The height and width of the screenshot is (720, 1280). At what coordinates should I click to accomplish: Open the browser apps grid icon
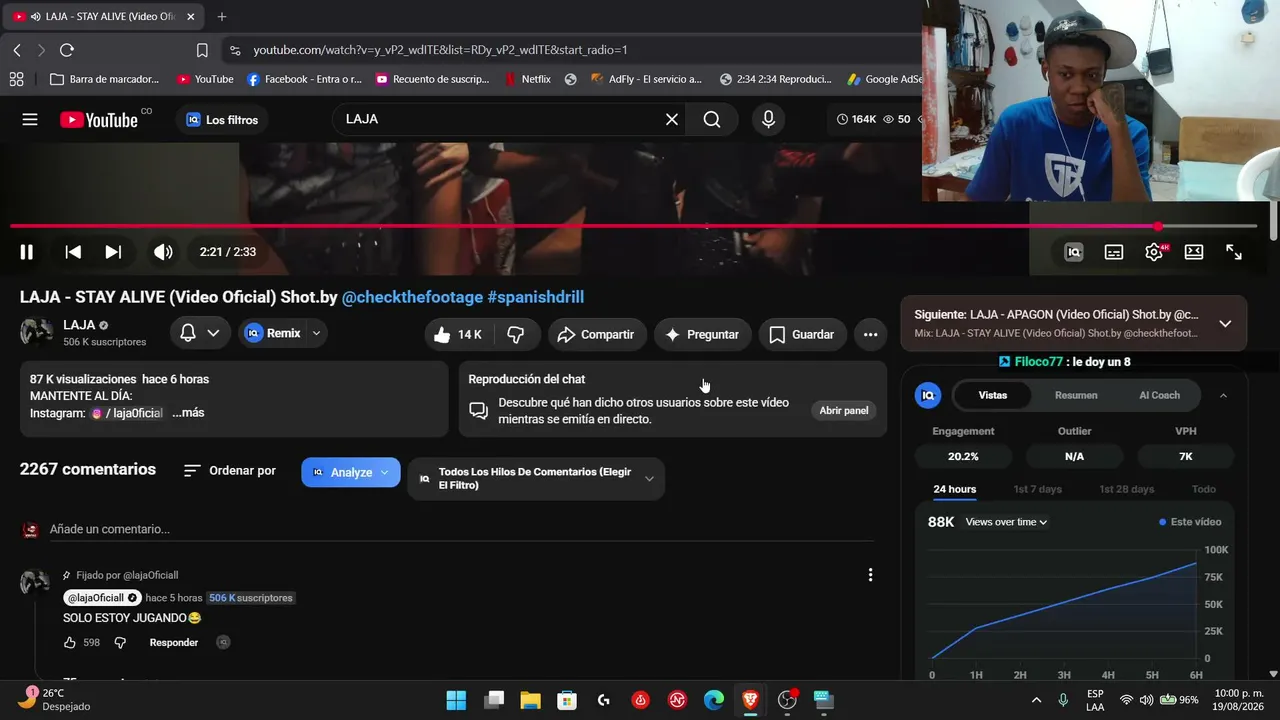(x=16, y=79)
